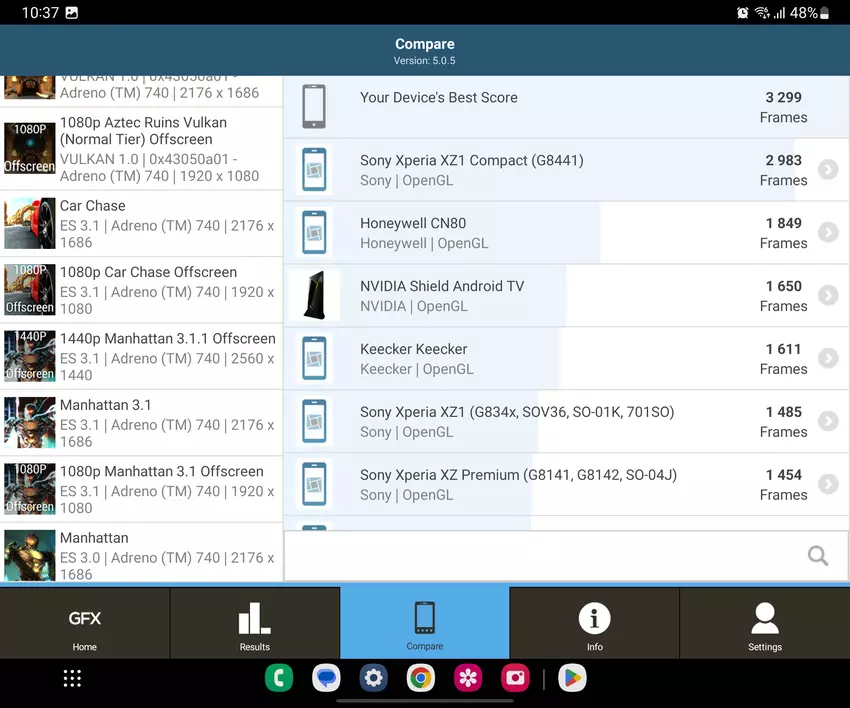Select 1440p Manhattan 3.1.1 Offscreen test
Viewport: 850px width, 708px height.
[x=141, y=356]
